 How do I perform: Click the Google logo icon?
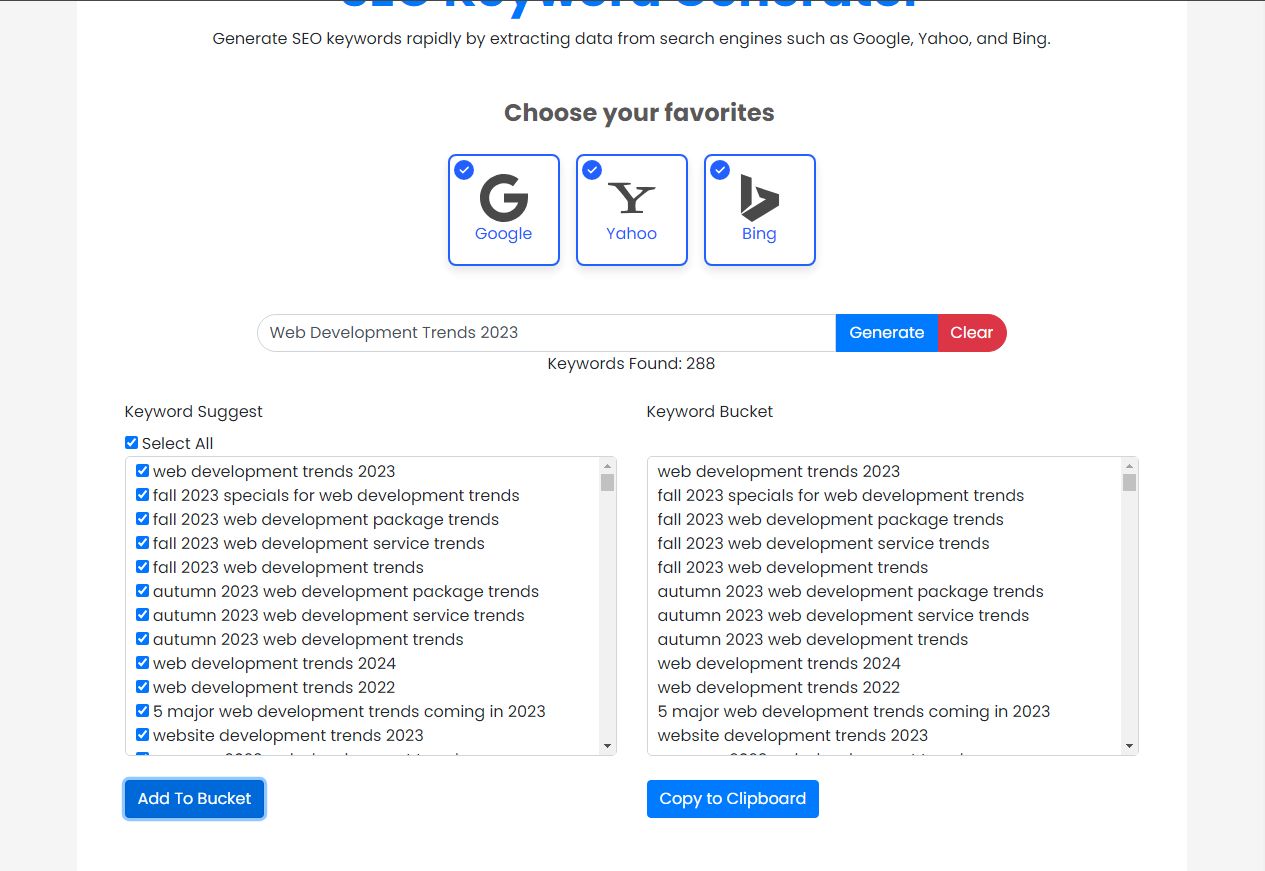[x=503, y=197]
